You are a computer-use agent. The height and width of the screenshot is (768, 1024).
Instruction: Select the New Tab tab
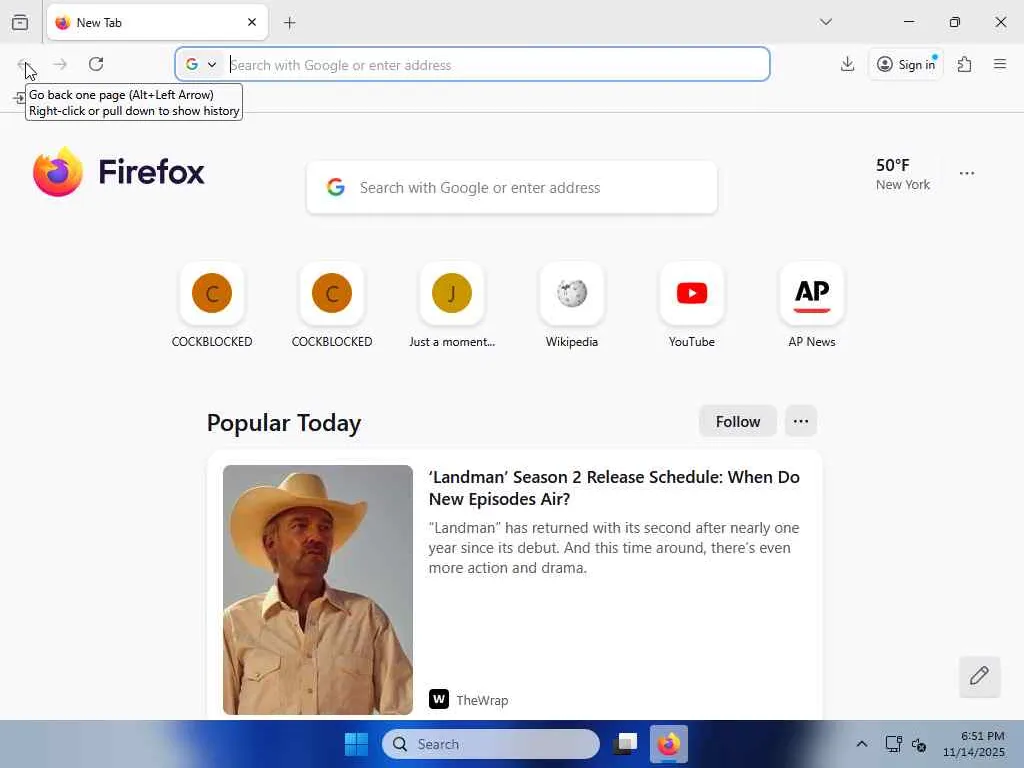click(157, 22)
